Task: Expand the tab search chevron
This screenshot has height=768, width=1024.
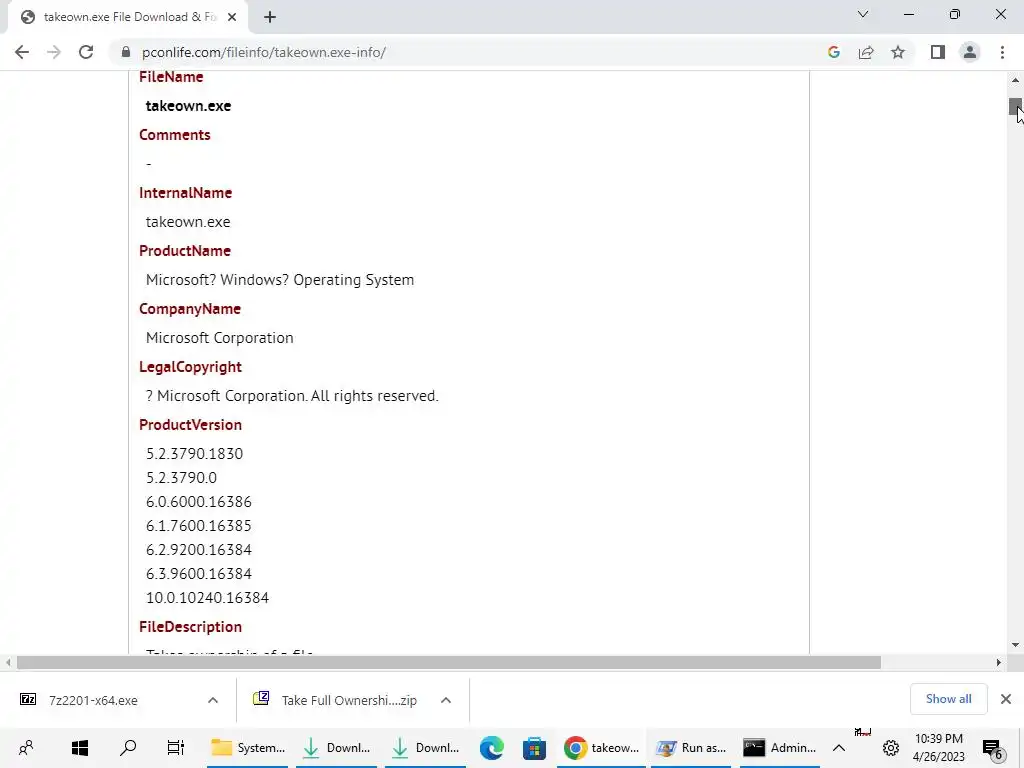Action: (863, 14)
